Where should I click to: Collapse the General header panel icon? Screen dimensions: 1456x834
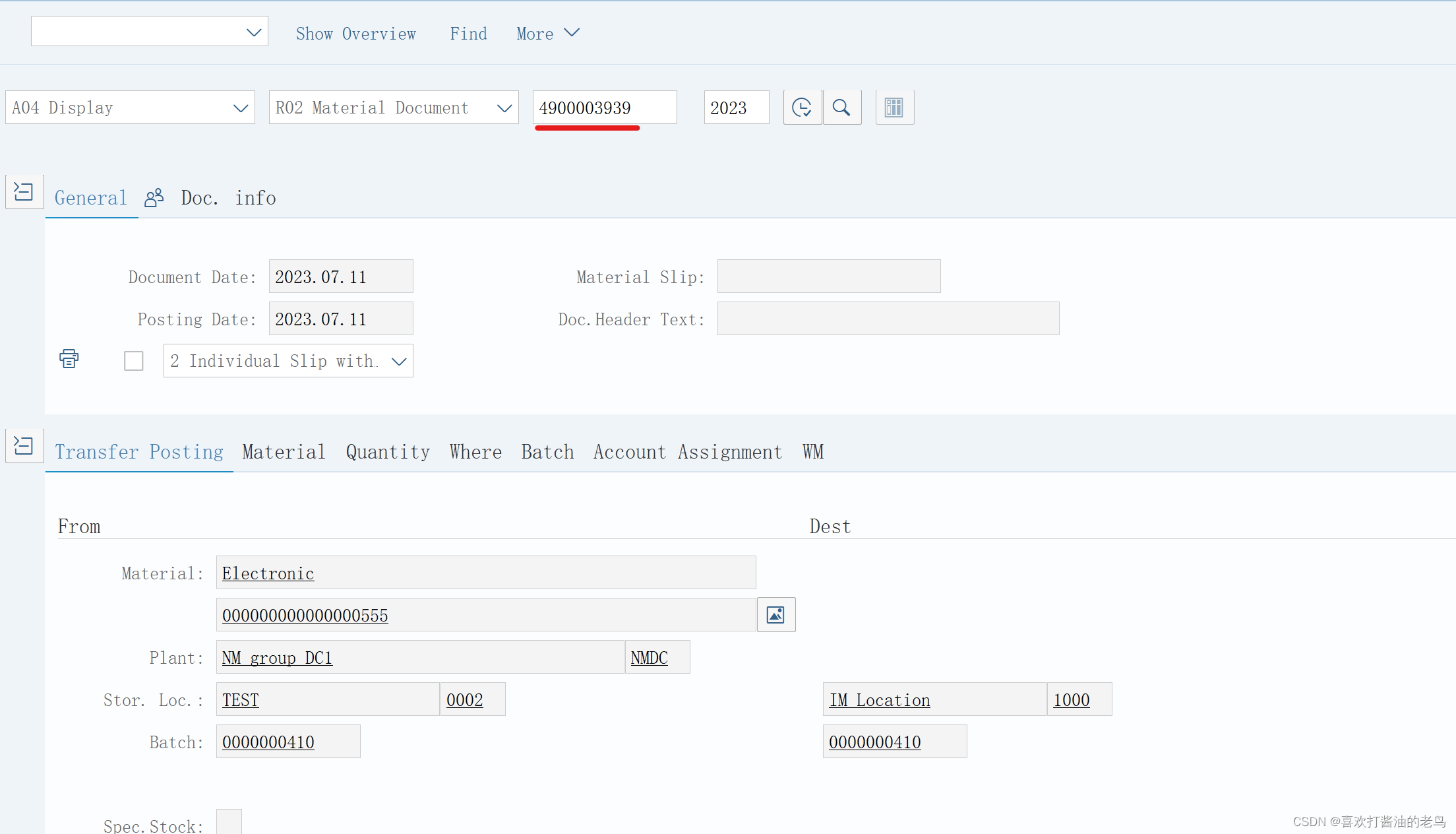point(24,191)
